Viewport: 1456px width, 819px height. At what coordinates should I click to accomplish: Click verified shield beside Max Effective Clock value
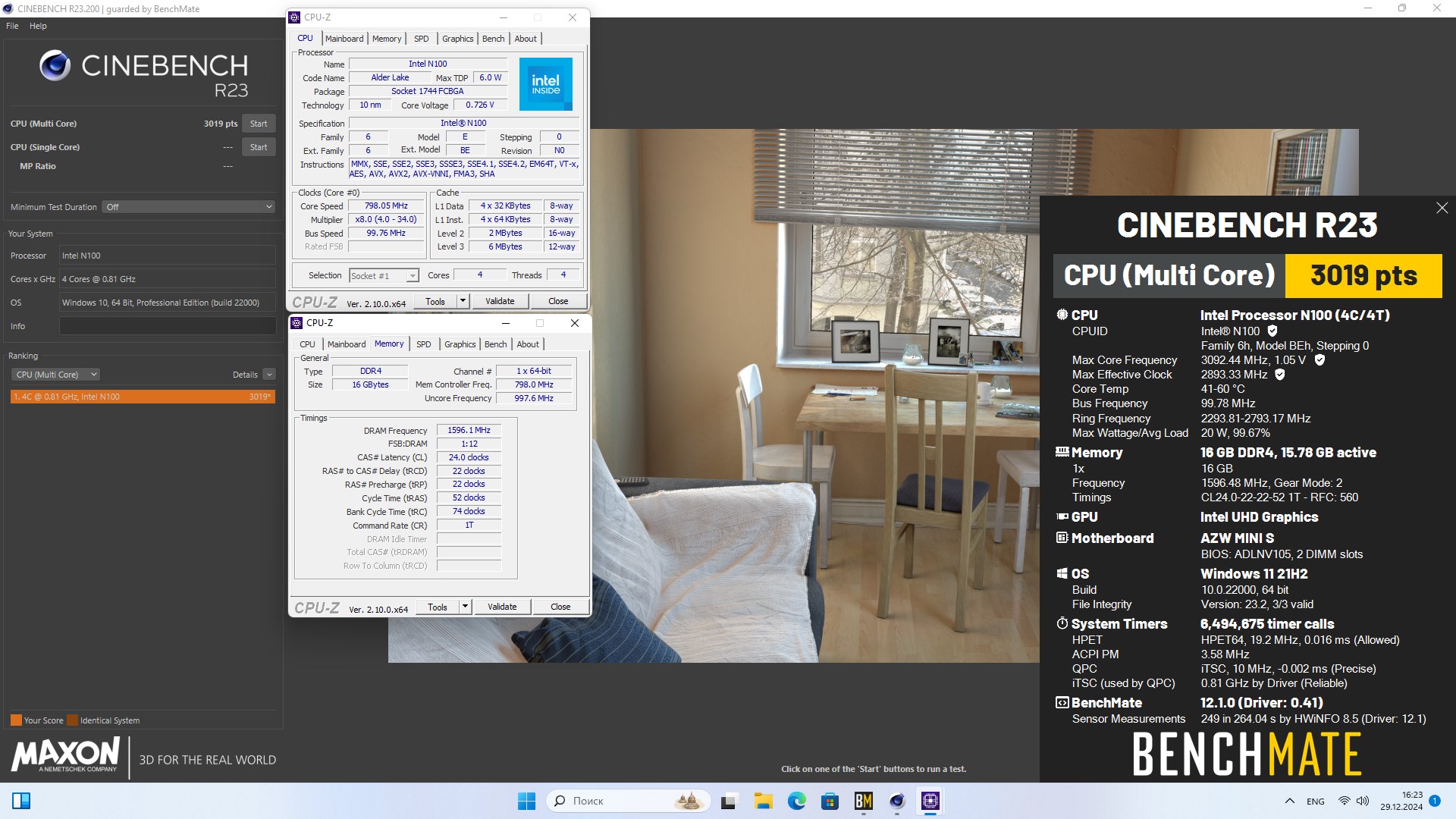coord(1280,374)
